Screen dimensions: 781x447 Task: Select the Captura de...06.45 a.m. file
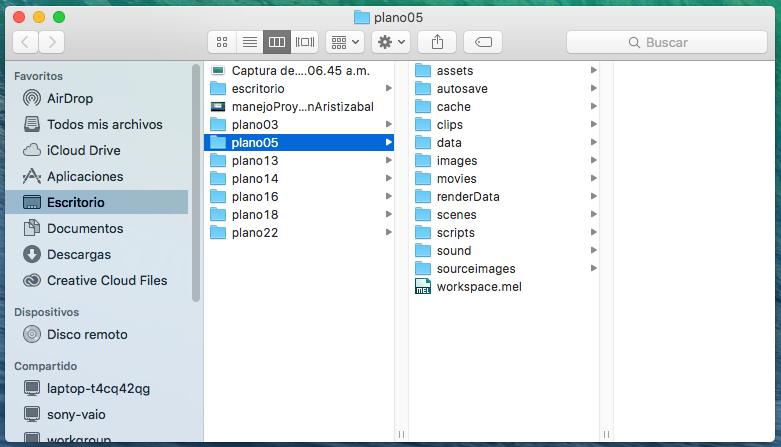pos(299,71)
